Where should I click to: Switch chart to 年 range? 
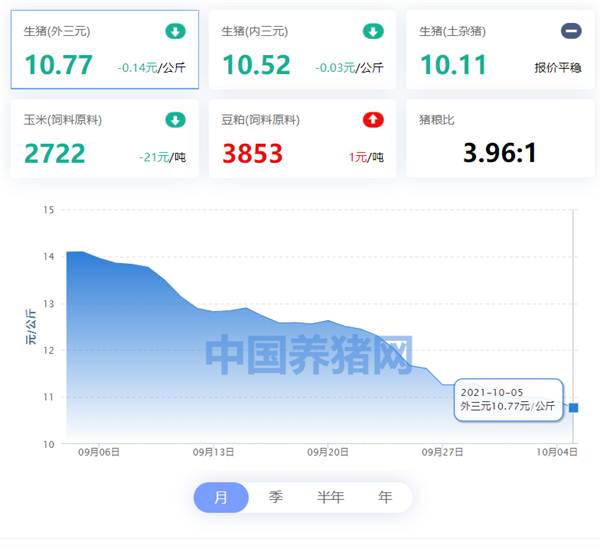[x=385, y=497]
